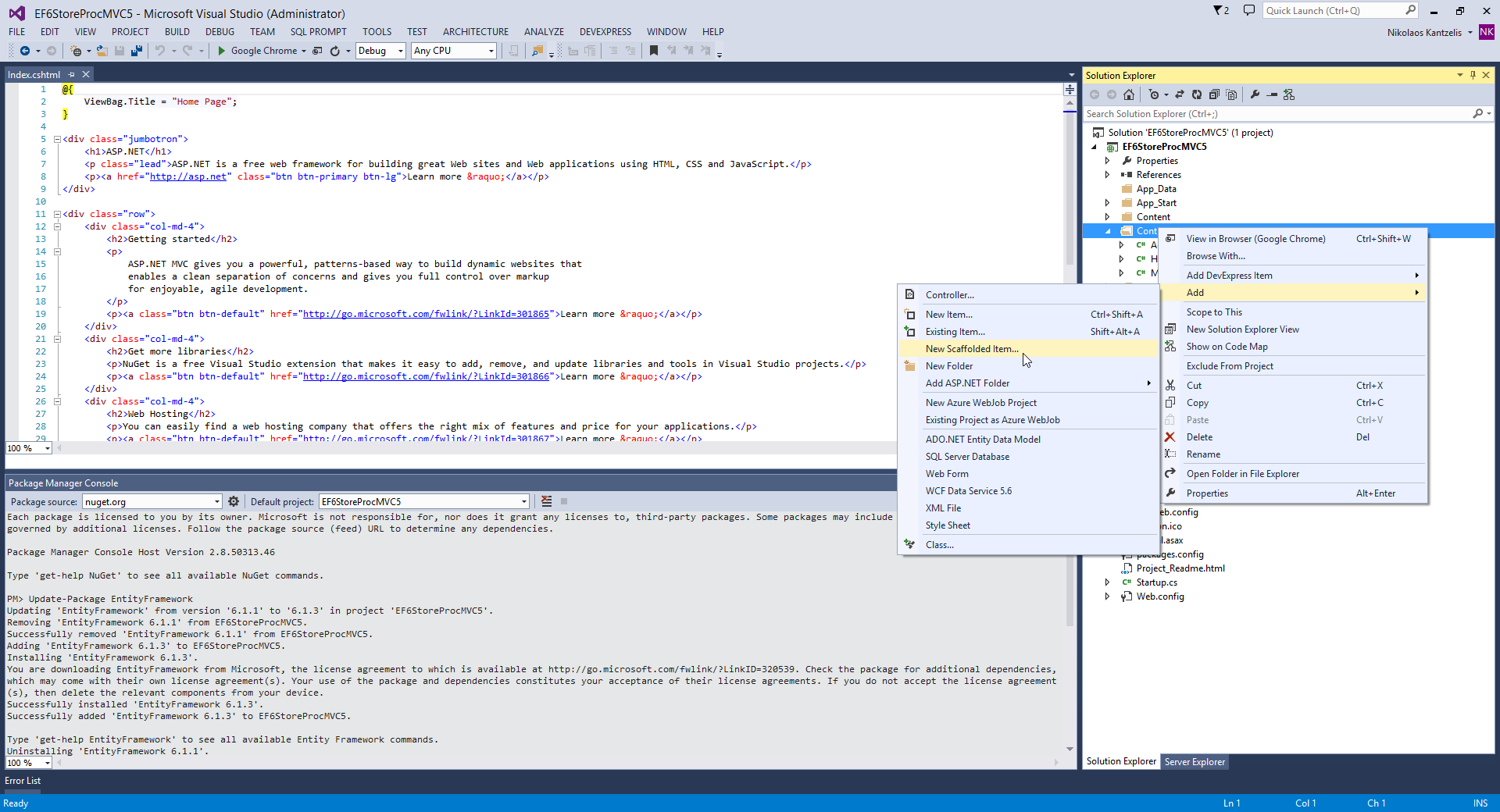1500x812 pixels.
Task: Open Find in Files from the toolbar
Action: (x=537, y=51)
